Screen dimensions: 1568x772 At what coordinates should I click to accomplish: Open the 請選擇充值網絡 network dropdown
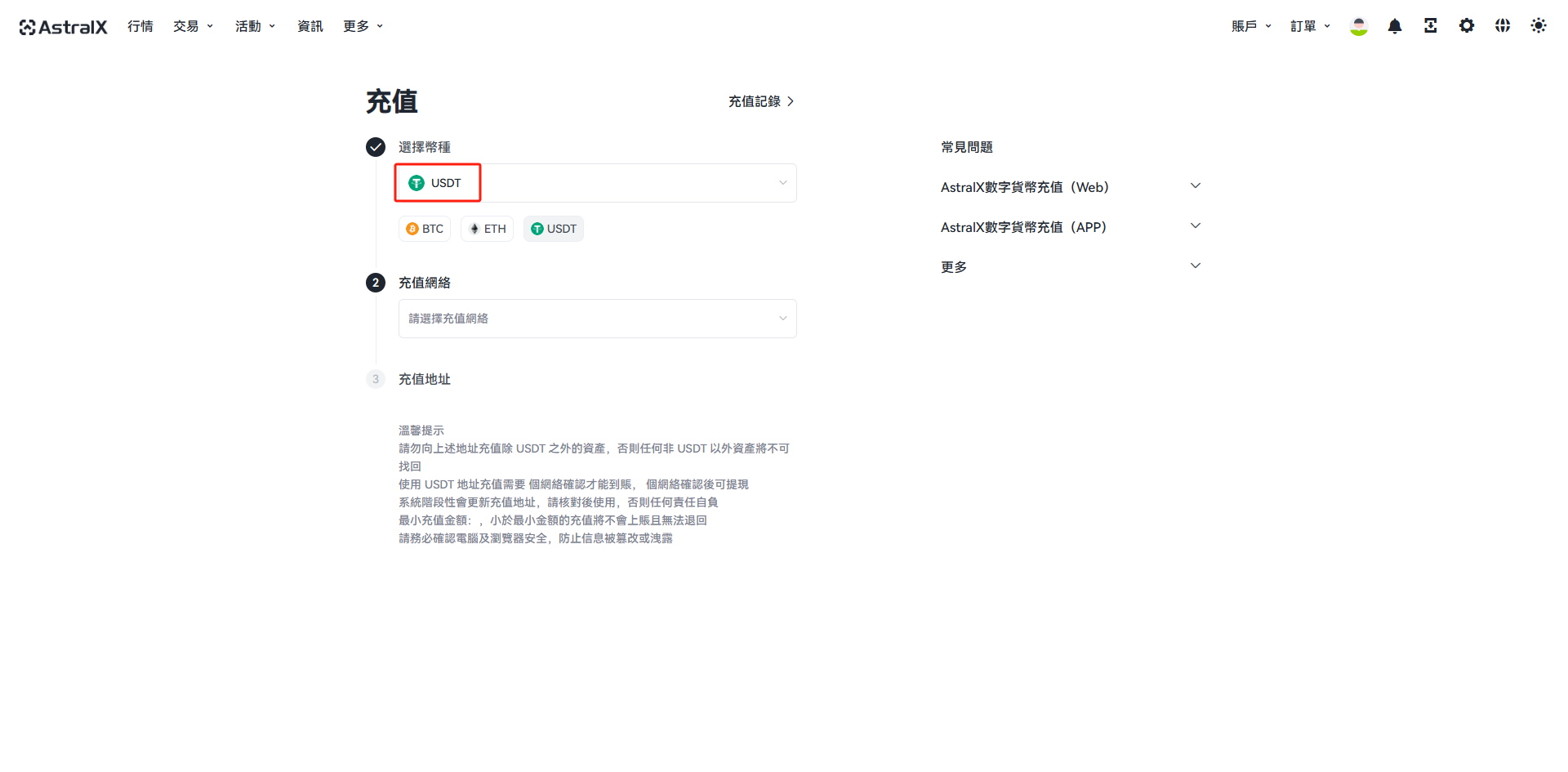598,319
